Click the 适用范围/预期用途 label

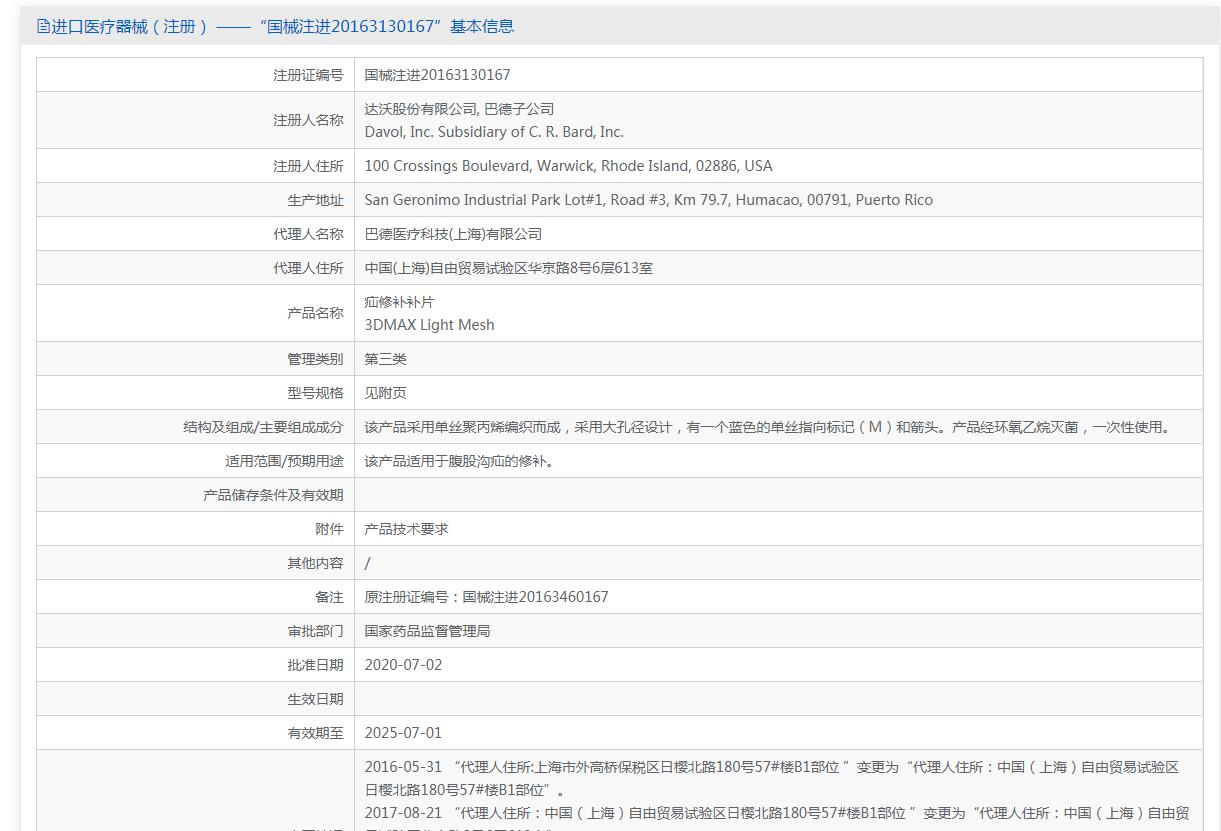tap(284, 461)
